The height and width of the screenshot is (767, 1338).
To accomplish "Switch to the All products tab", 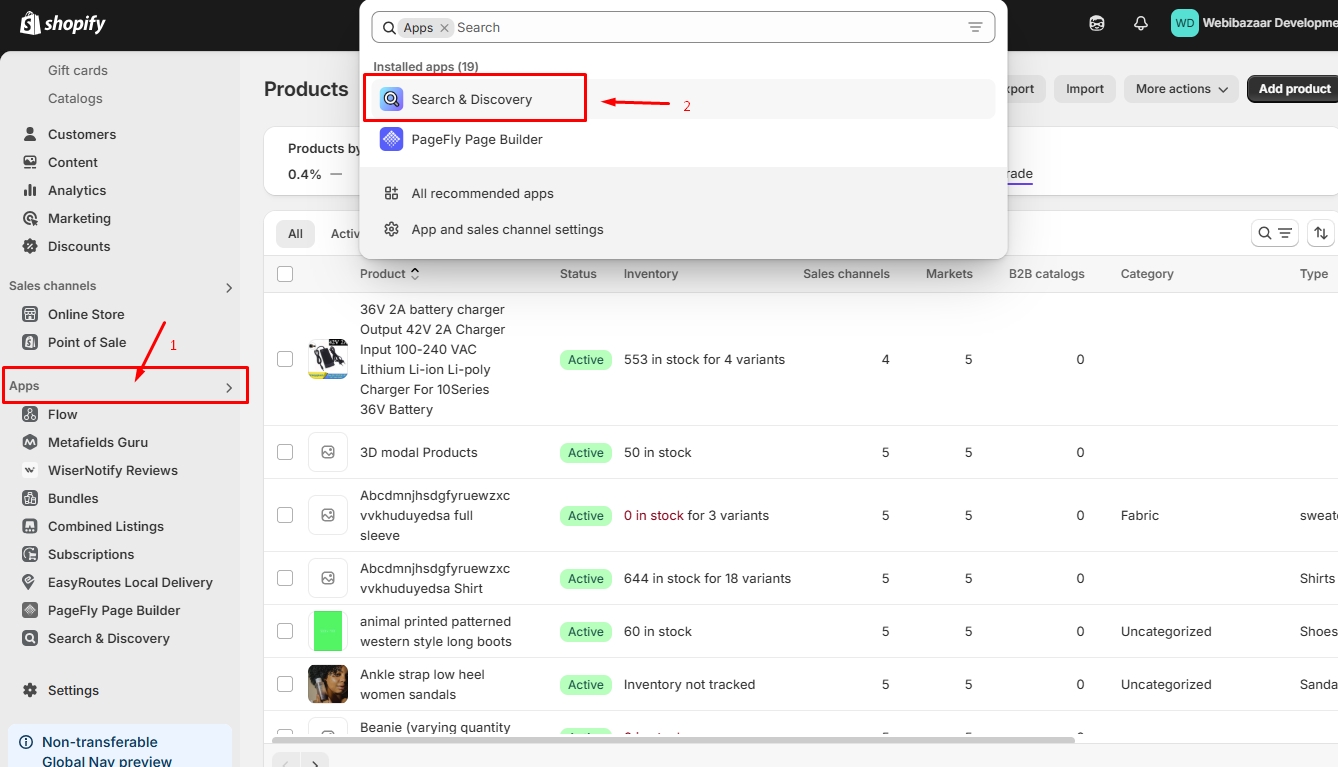I will pyautogui.click(x=295, y=233).
